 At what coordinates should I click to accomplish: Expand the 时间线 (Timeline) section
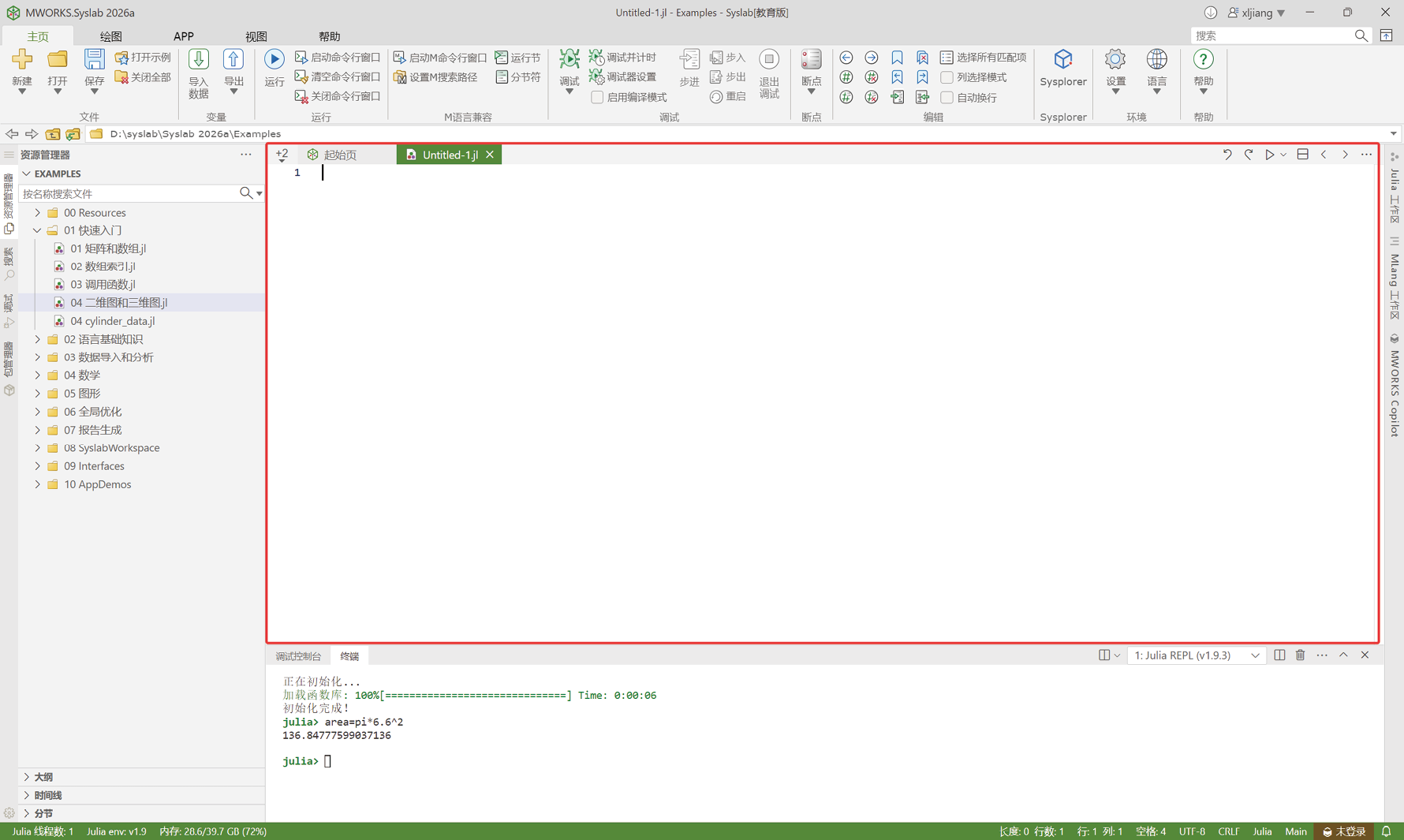tap(27, 795)
